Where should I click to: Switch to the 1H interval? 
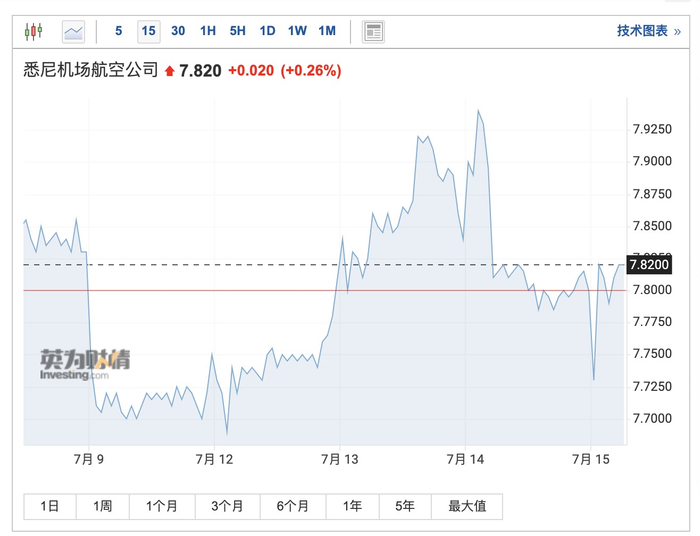[x=208, y=31]
